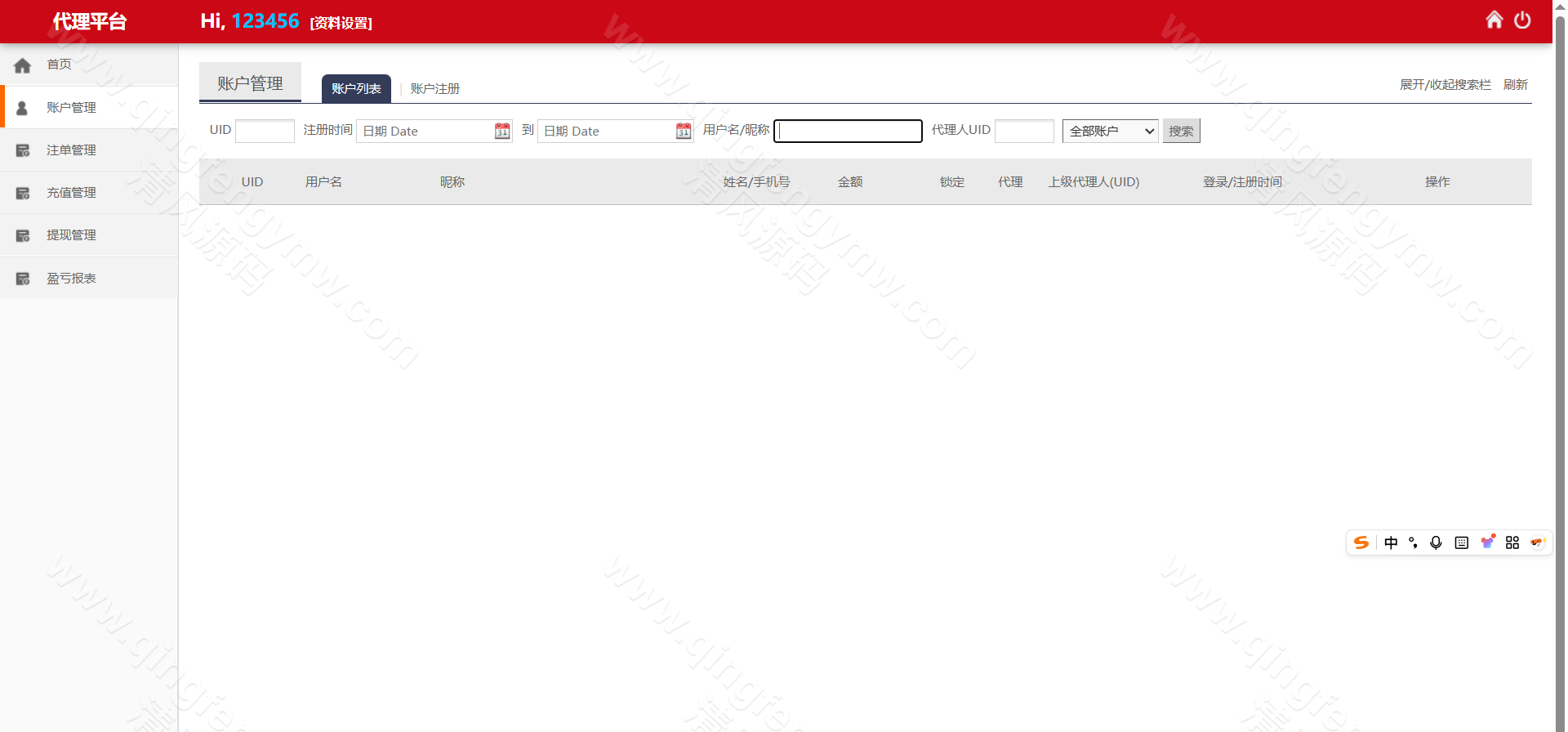Click Sogou input method S logo

click(x=1361, y=542)
